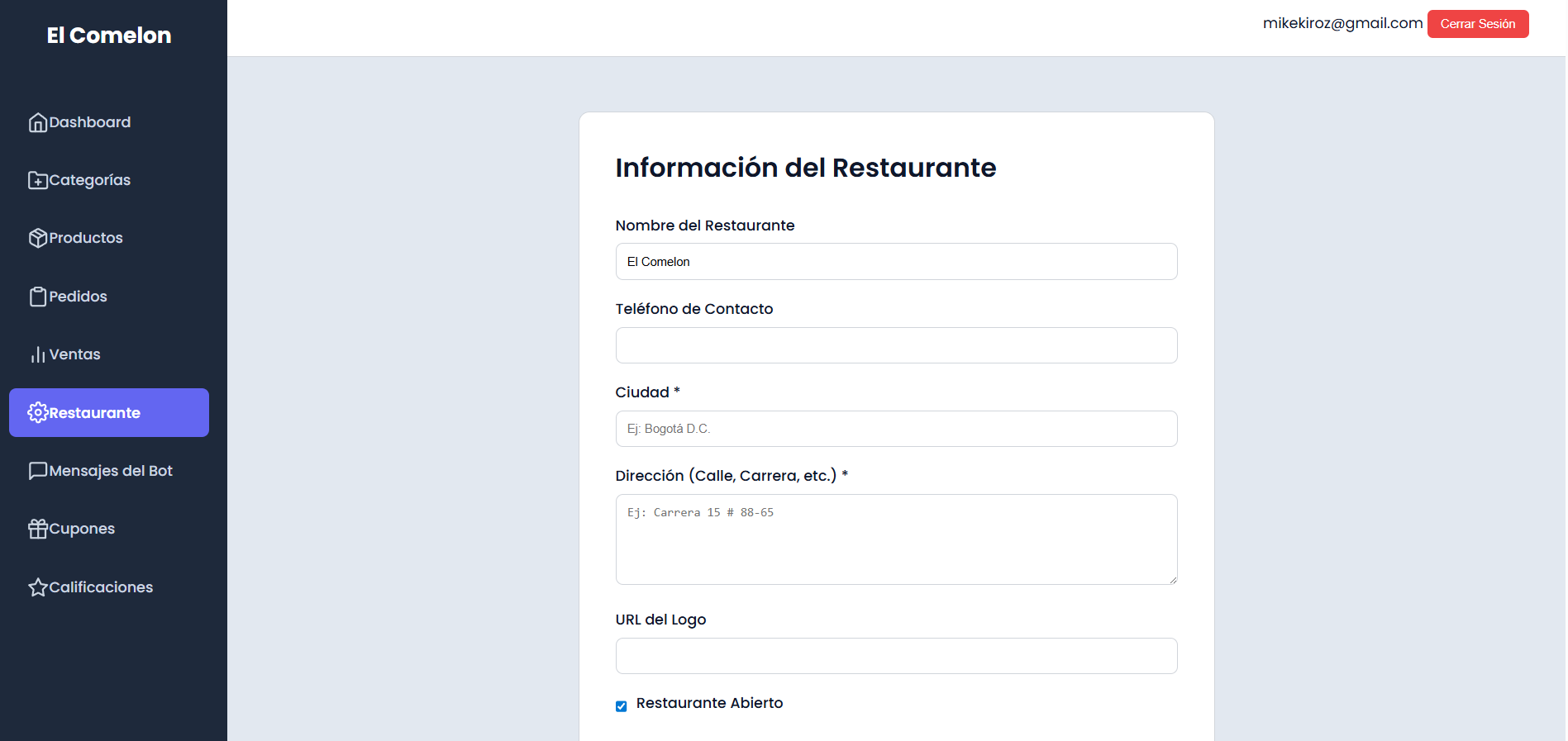The width and height of the screenshot is (1568, 741).
Task: Click the Restaurante gear icon
Action: (38, 412)
